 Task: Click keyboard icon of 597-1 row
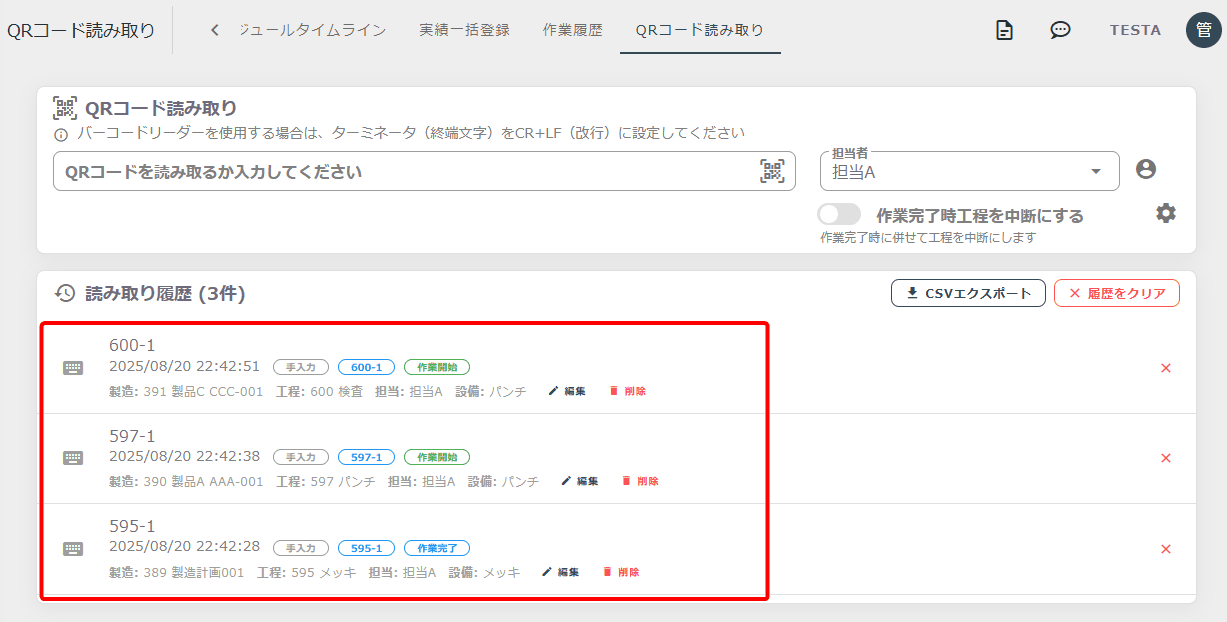(73, 458)
